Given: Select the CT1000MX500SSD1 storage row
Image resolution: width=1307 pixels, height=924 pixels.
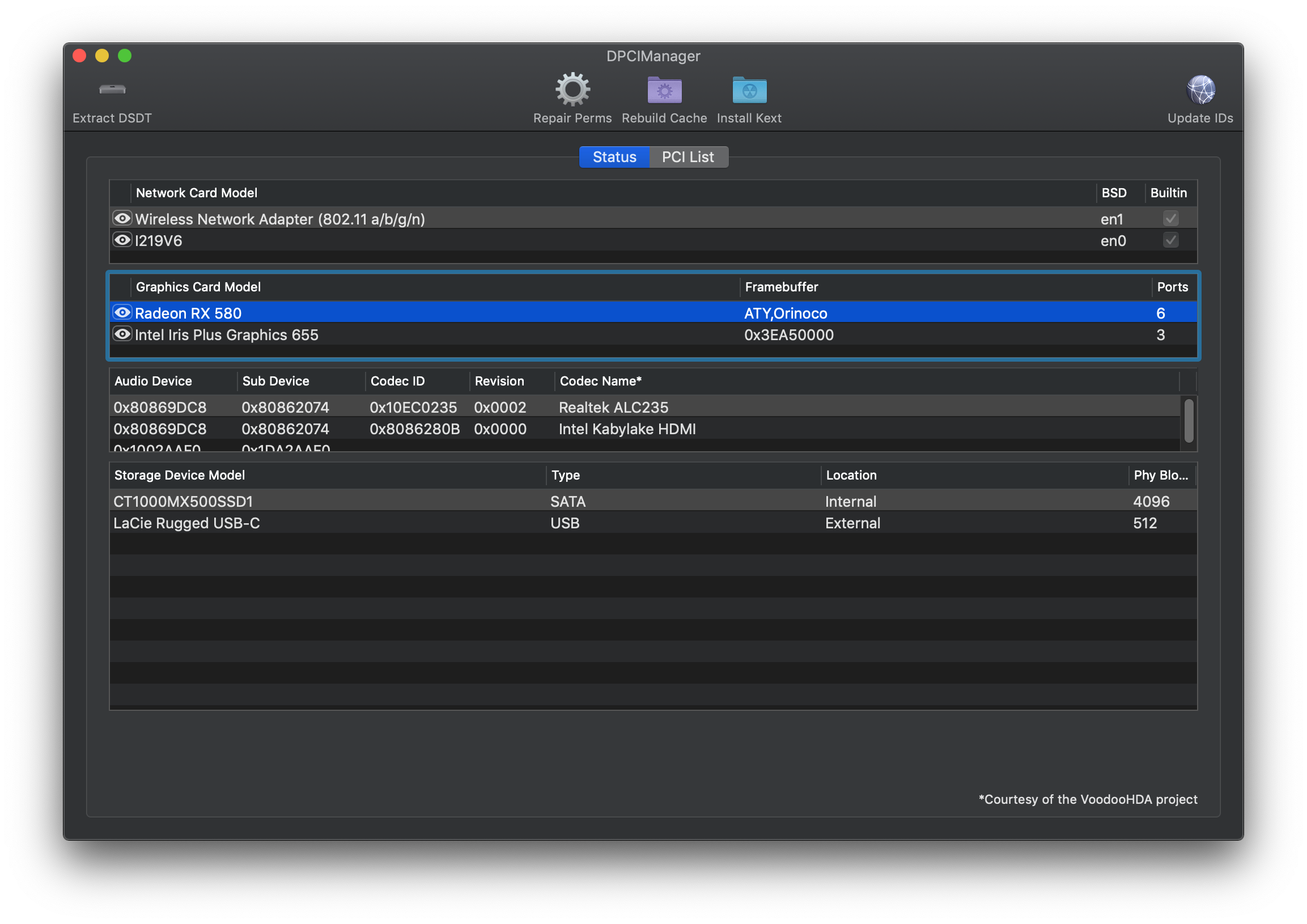Looking at the screenshot, I should tap(183, 502).
